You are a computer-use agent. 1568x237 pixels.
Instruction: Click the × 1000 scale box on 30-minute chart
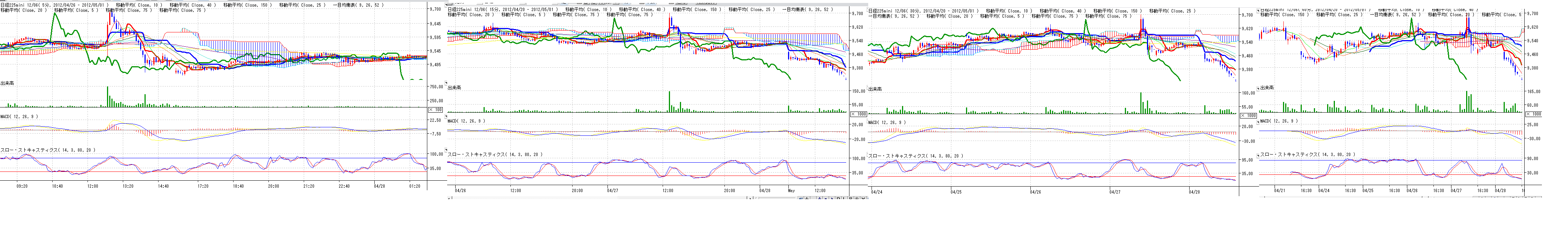pos(1248,115)
